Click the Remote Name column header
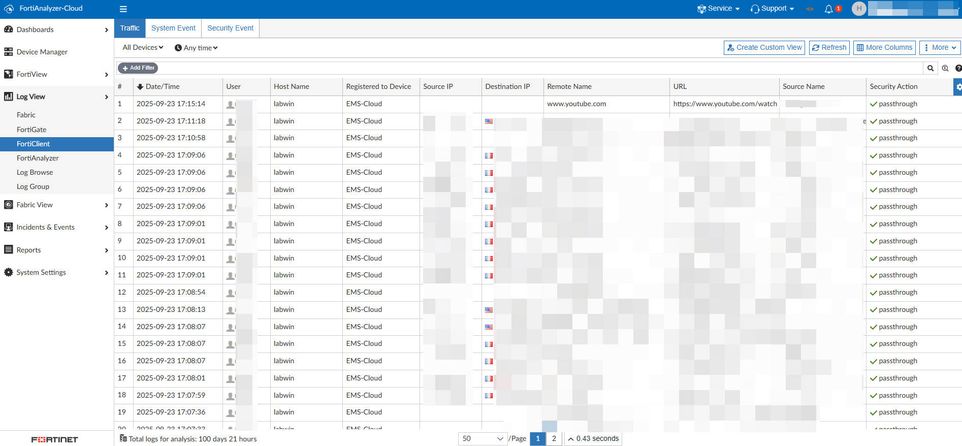The height and width of the screenshot is (446, 962). point(606,87)
